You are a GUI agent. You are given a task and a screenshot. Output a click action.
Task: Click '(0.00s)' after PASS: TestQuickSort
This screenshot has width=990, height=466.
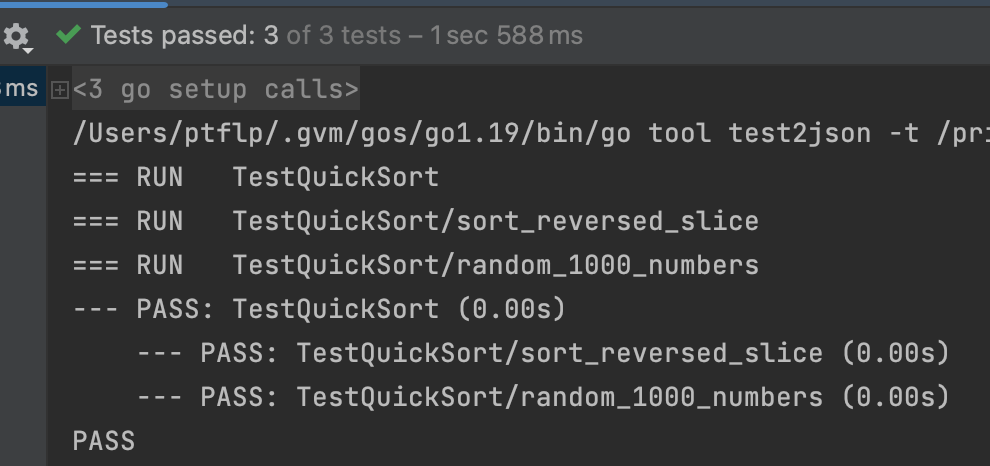(x=511, y=309)
